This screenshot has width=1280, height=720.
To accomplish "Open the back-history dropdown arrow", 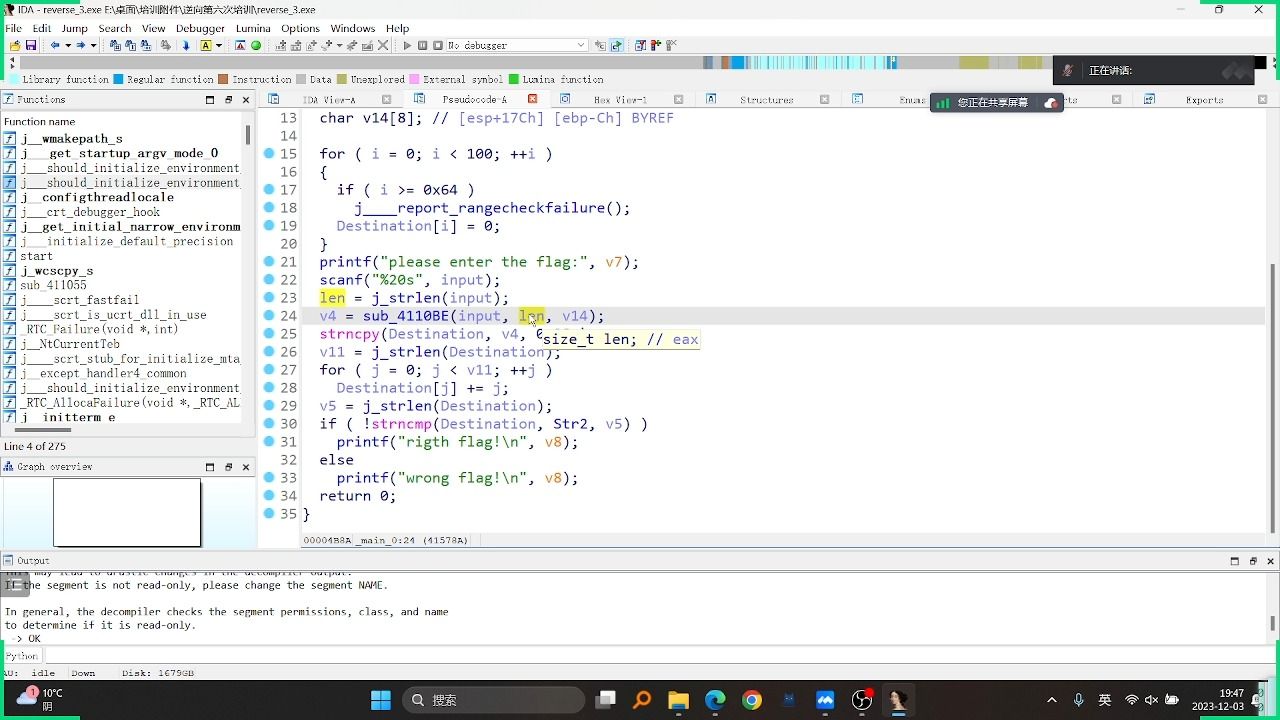I will 67,45.
